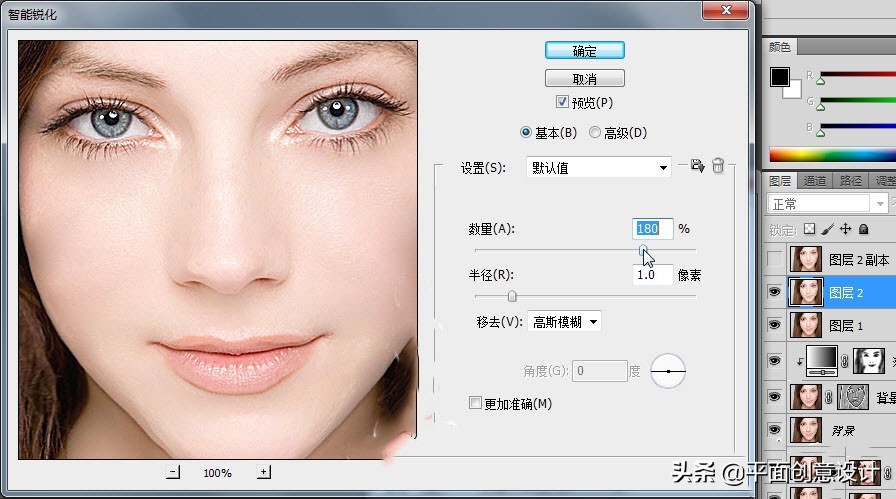The image size is (896, 499).
Task: Show the 图层 2 副本 layer visibility
Action: pos(774,260)
